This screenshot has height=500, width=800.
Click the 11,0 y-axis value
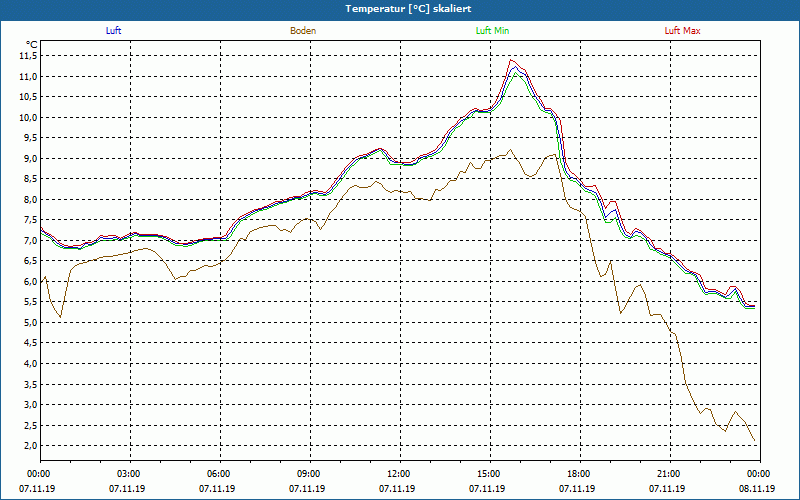(x=28, y=77)
